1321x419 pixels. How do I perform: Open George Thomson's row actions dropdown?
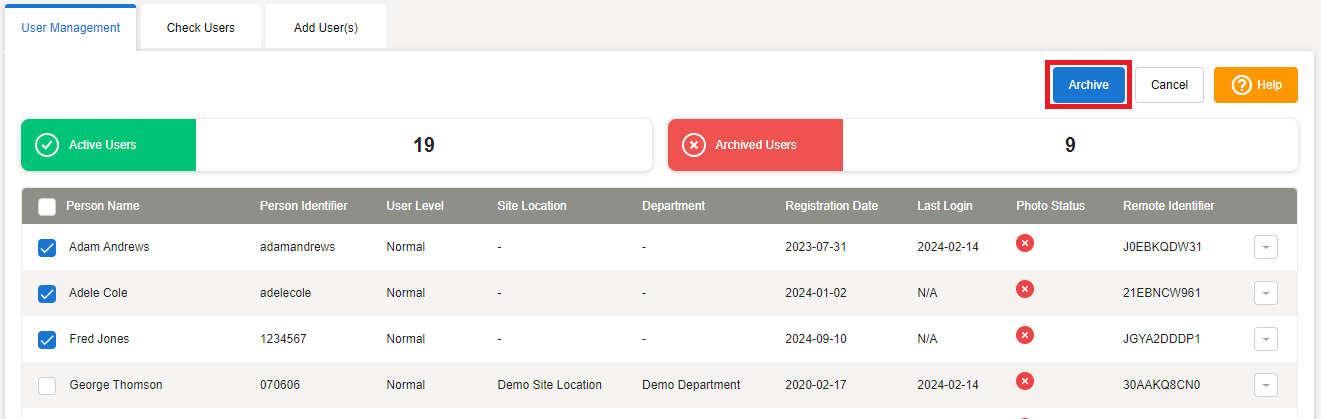pyautogui.click(x=1265, y=386)
